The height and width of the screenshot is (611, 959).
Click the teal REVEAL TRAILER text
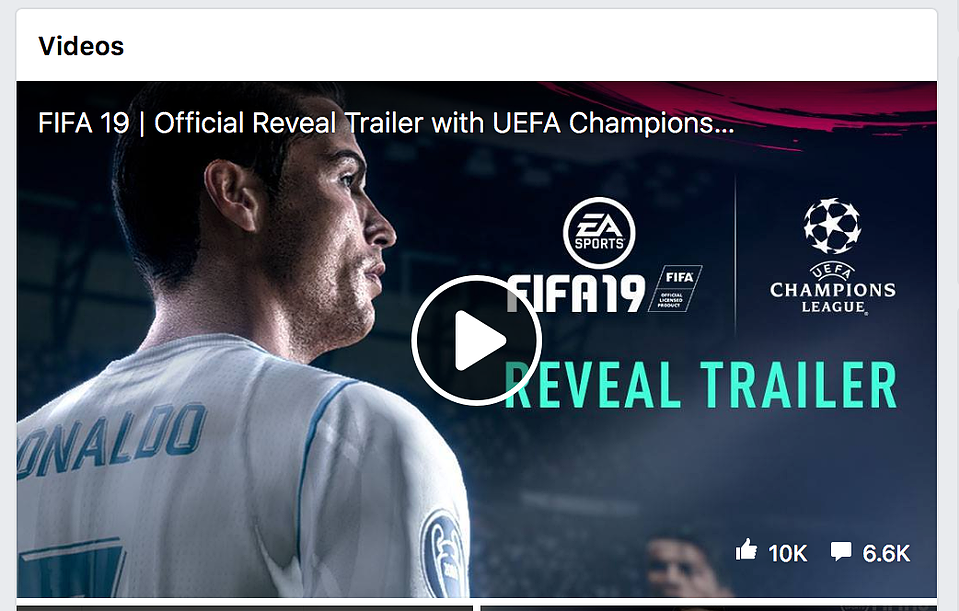701,385
